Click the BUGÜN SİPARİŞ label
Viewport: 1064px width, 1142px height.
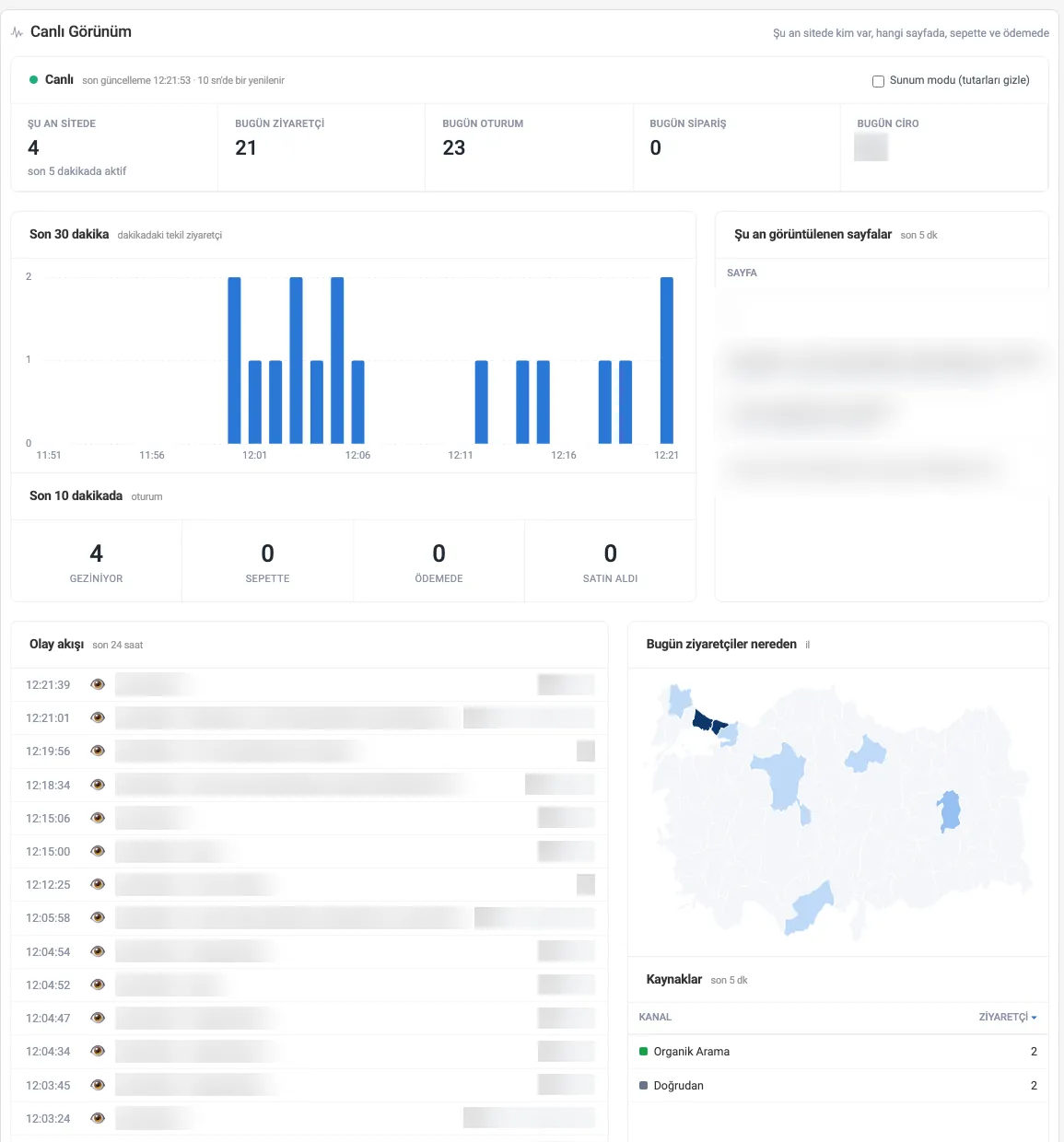pos(688,123)
